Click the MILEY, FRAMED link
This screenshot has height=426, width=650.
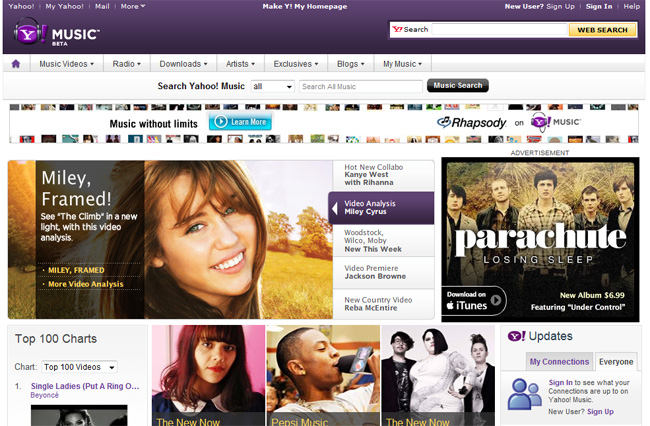tap(76, 270)
